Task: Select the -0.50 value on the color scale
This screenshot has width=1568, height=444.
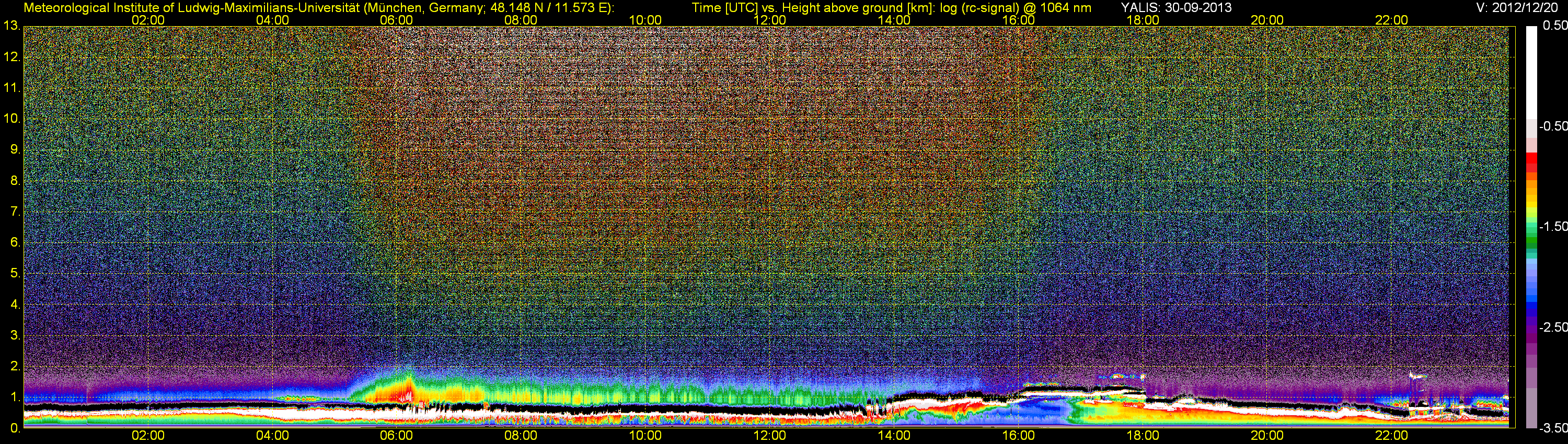Action: click(1553, 126)
